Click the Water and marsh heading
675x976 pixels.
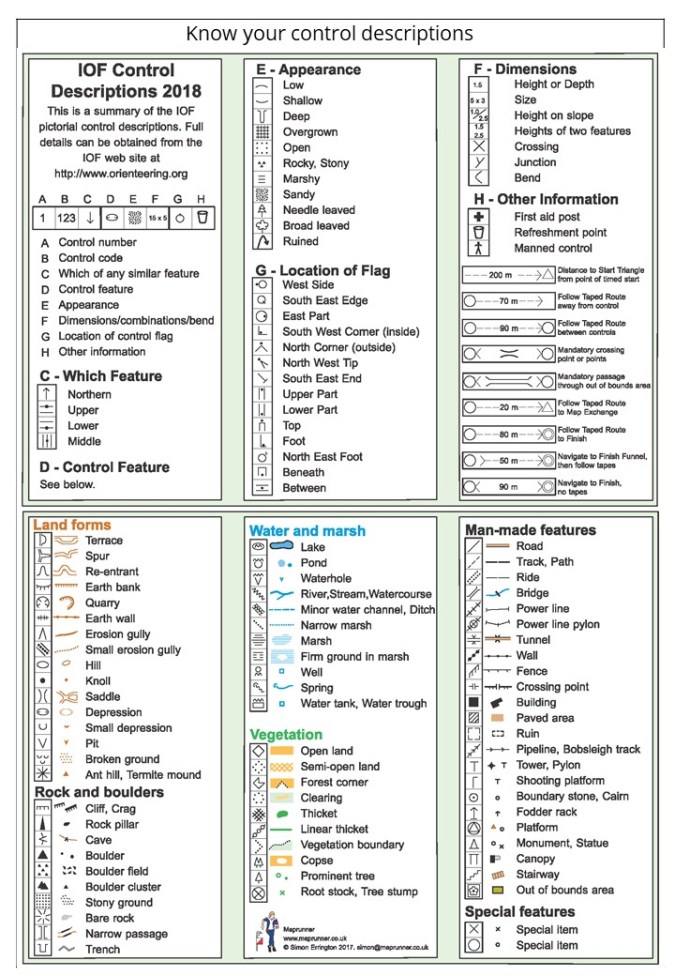307,531
